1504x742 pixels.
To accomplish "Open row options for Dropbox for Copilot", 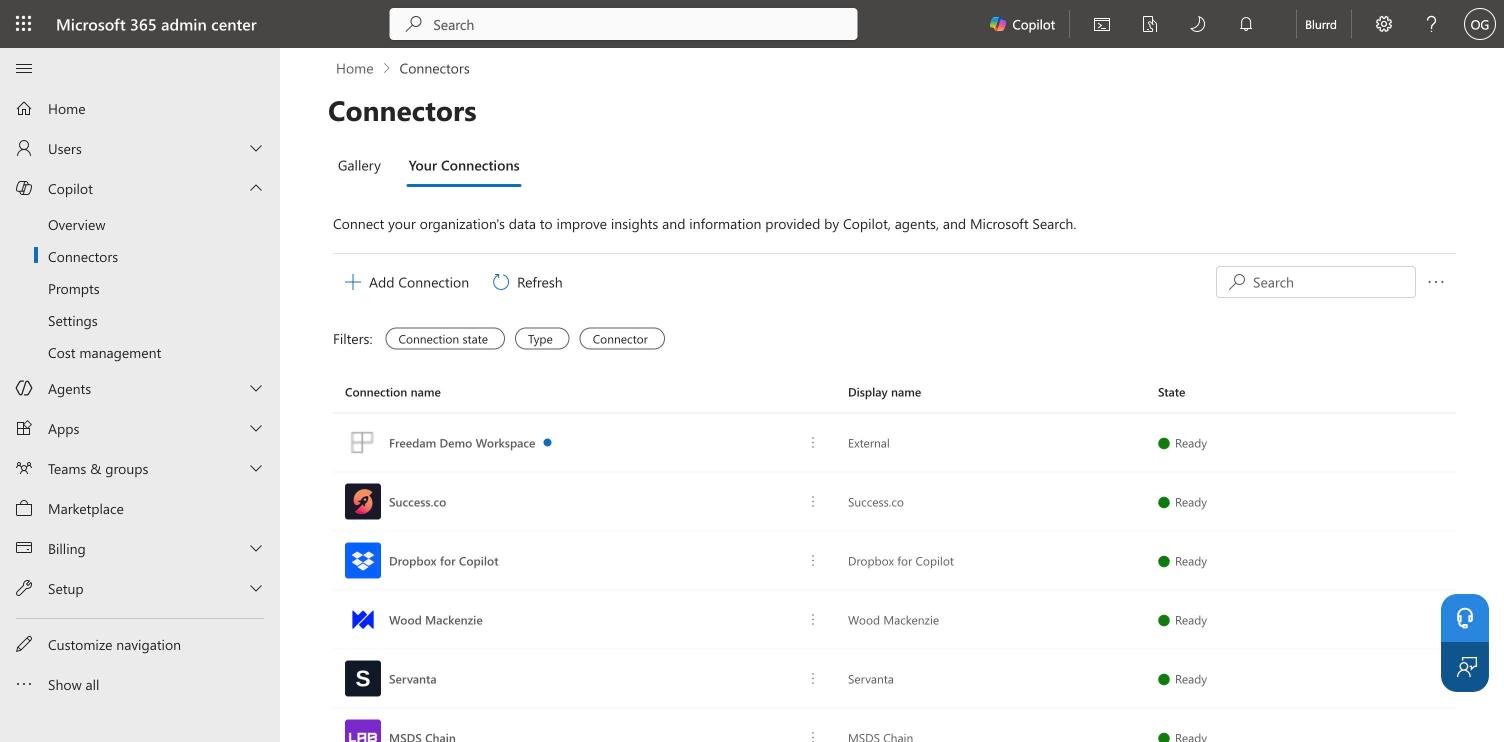I will [813, 560].
